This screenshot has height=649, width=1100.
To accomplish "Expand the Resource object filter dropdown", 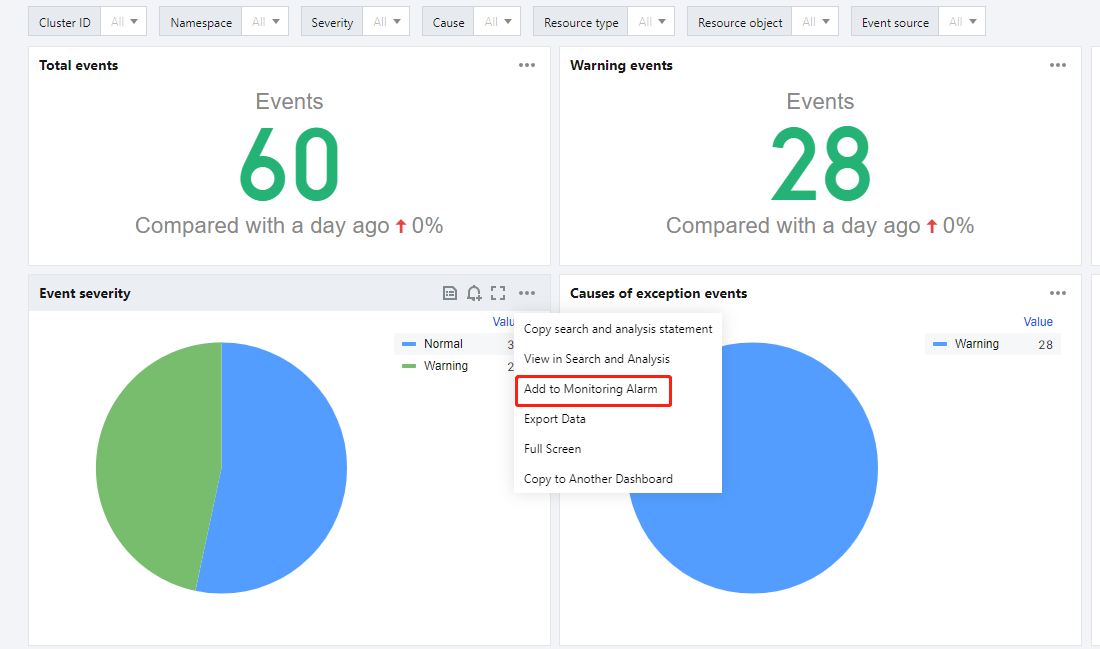I will coord(815,22).
